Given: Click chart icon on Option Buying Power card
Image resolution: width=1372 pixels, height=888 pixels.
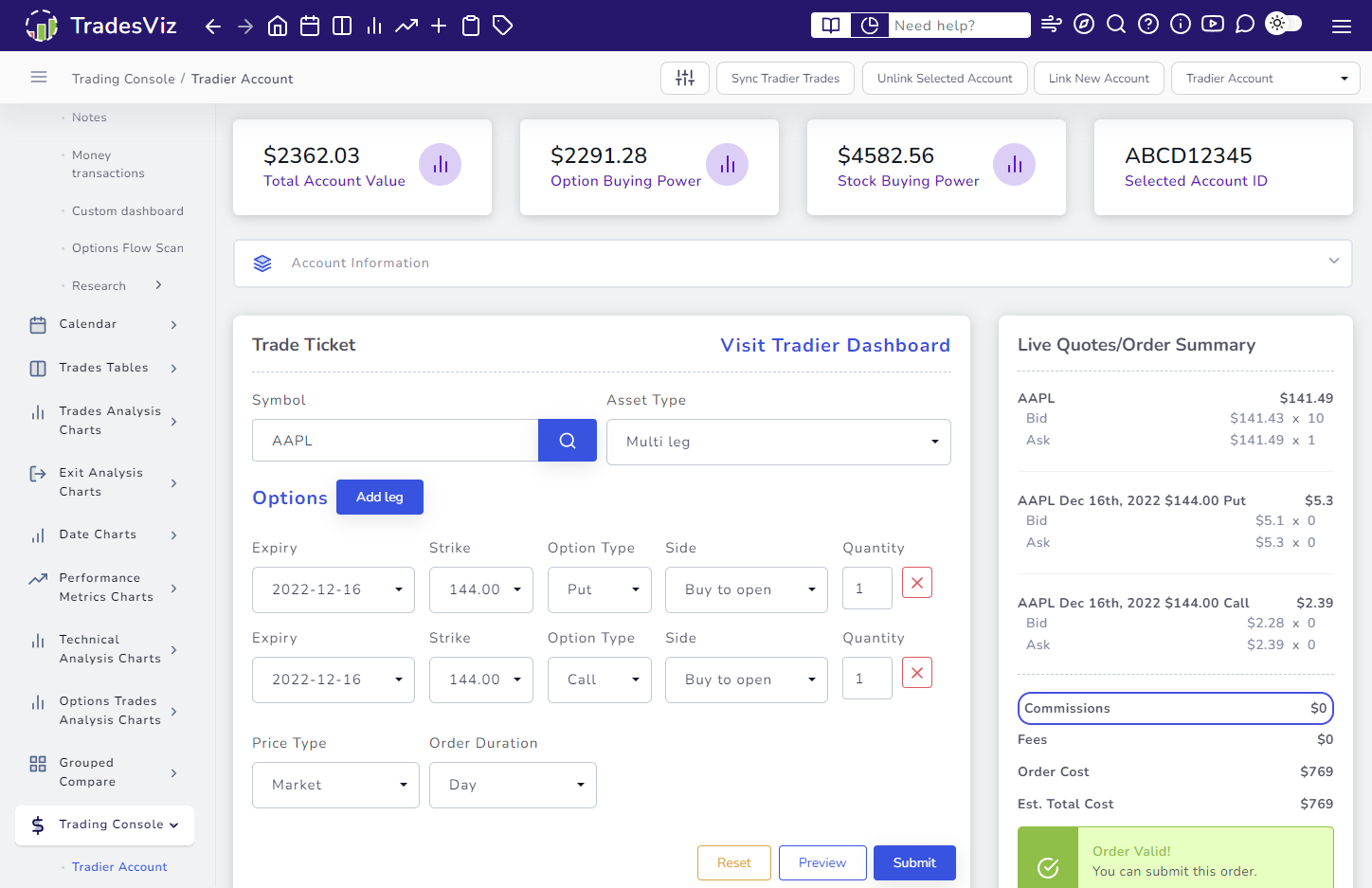Looking at the screenshot, I should click(728, 165).
